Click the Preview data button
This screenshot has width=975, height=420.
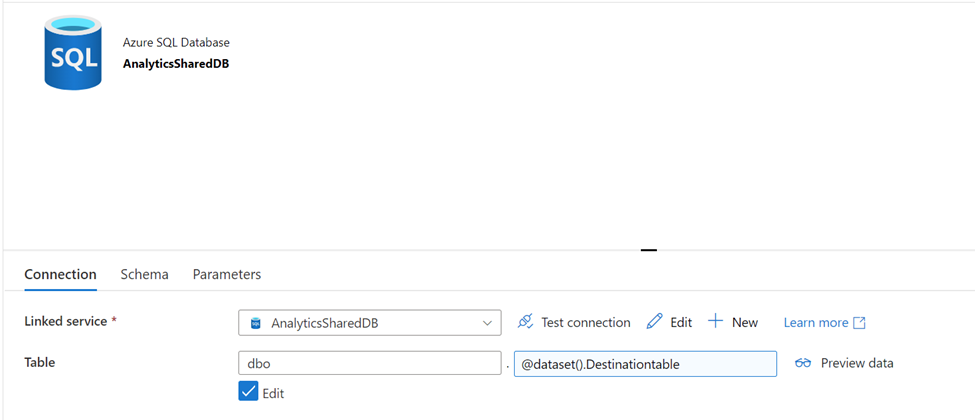[844, 363]
